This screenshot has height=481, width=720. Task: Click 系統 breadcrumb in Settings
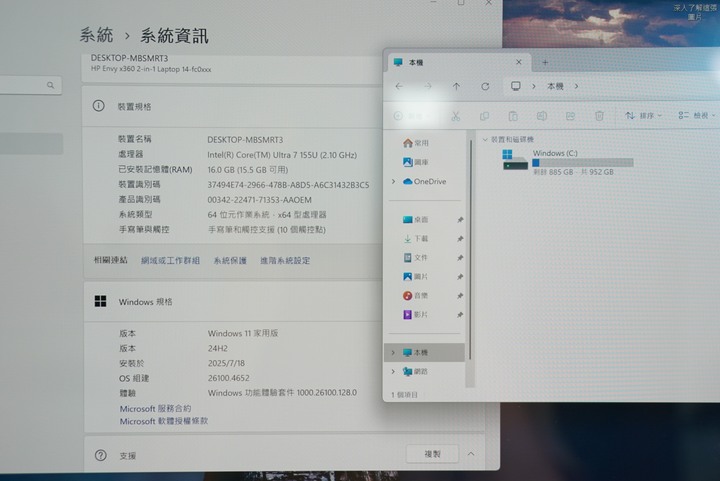pyautogui.click(x=96, y=35)
